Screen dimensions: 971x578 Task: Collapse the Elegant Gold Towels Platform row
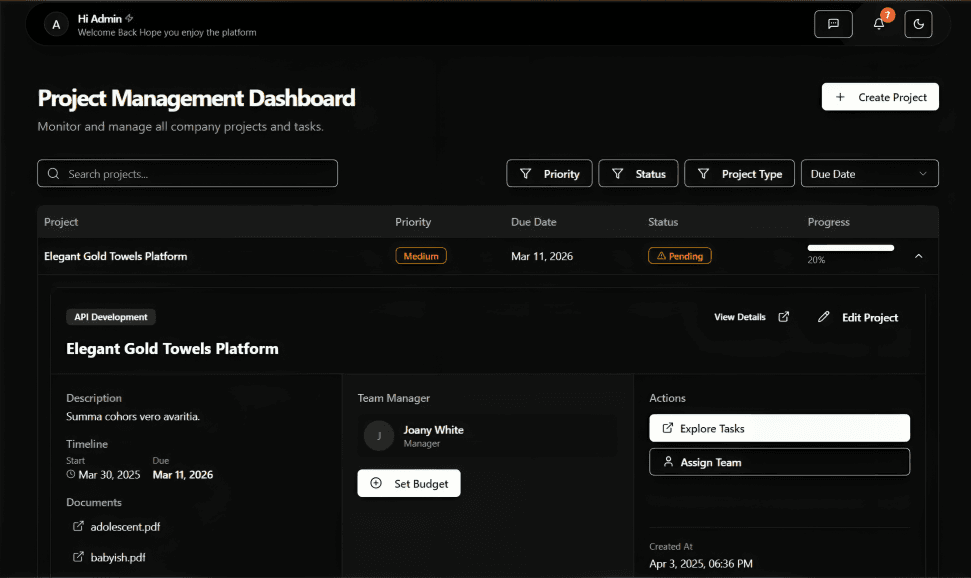point(918,256)
